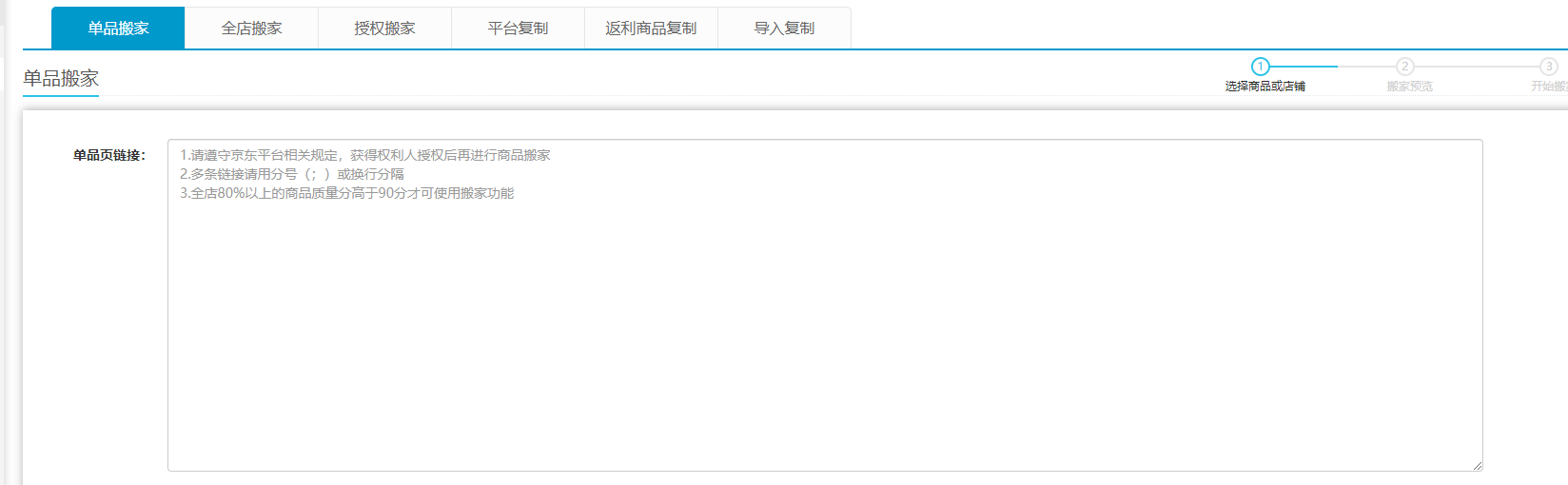
Task: Click step 2 circle 搬家预览
Action: (1405, 67)
